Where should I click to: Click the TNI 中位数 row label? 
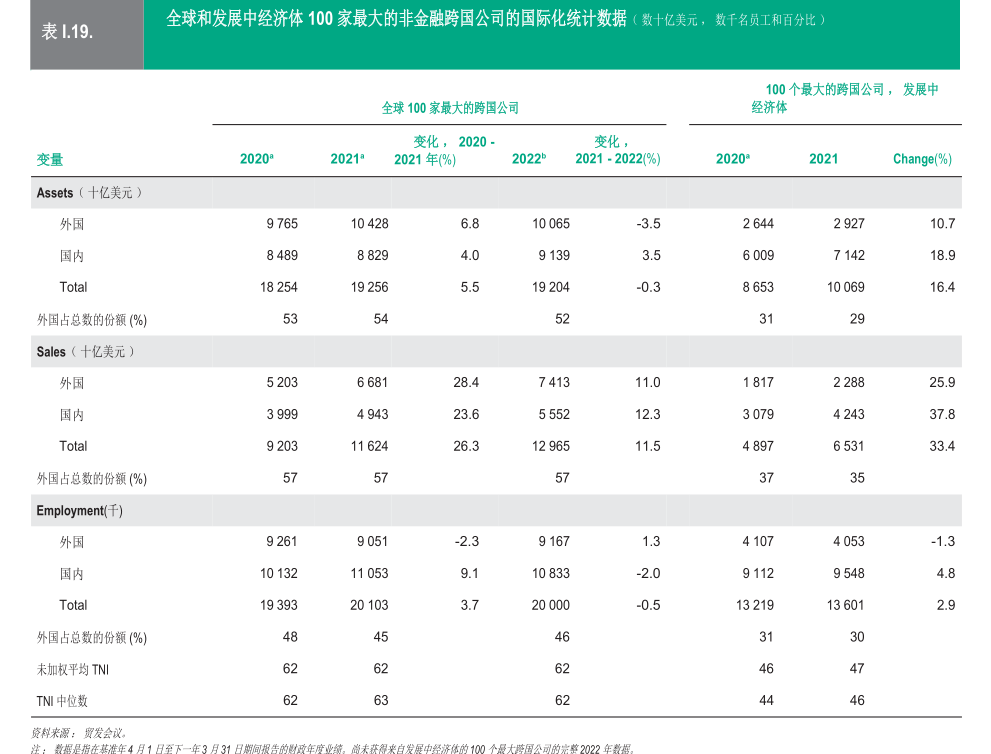coord(62,702)
